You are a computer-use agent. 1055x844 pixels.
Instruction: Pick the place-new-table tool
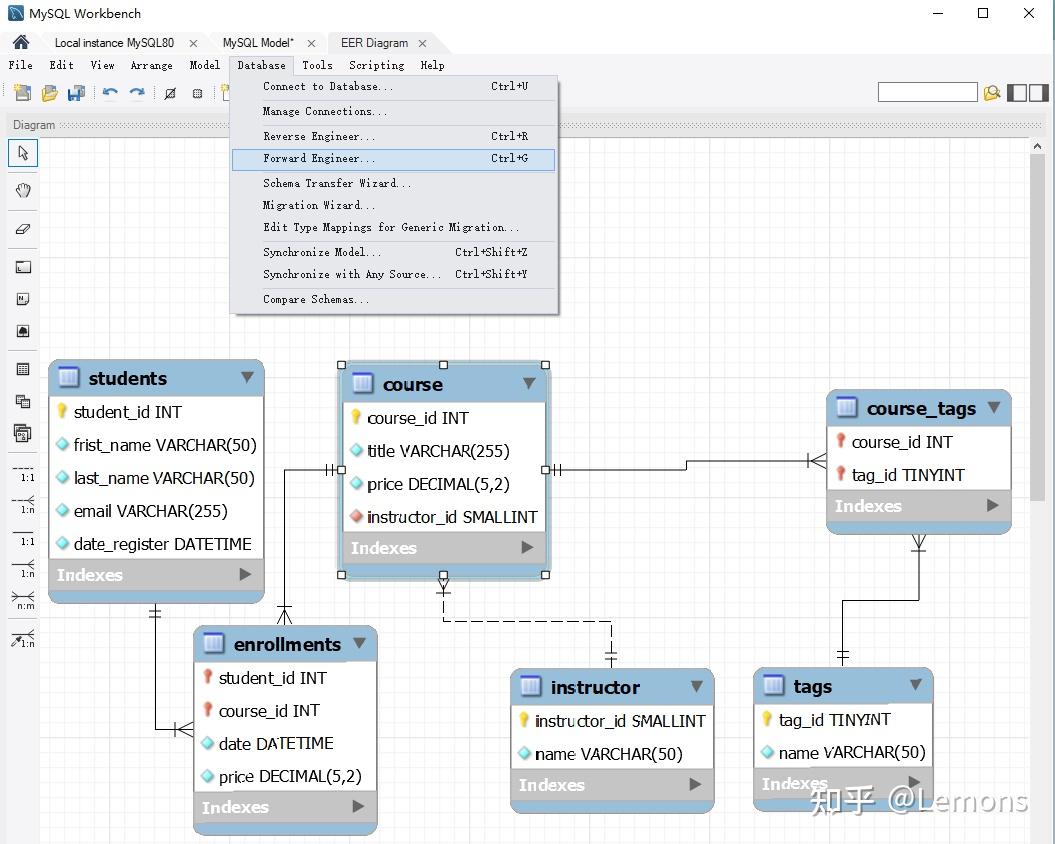click(x=22, y=365)
